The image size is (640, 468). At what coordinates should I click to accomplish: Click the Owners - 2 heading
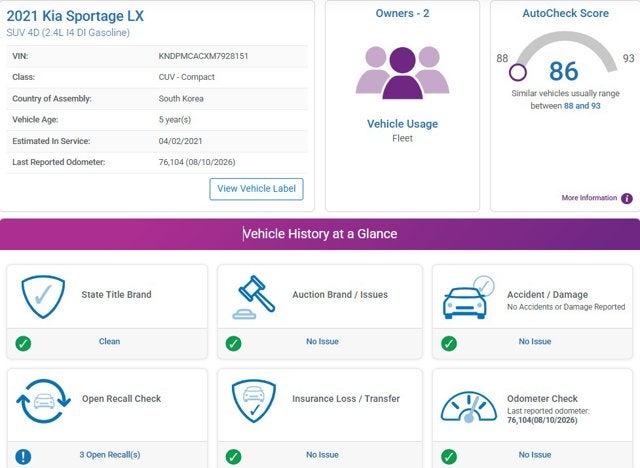[x=402, y=13]
